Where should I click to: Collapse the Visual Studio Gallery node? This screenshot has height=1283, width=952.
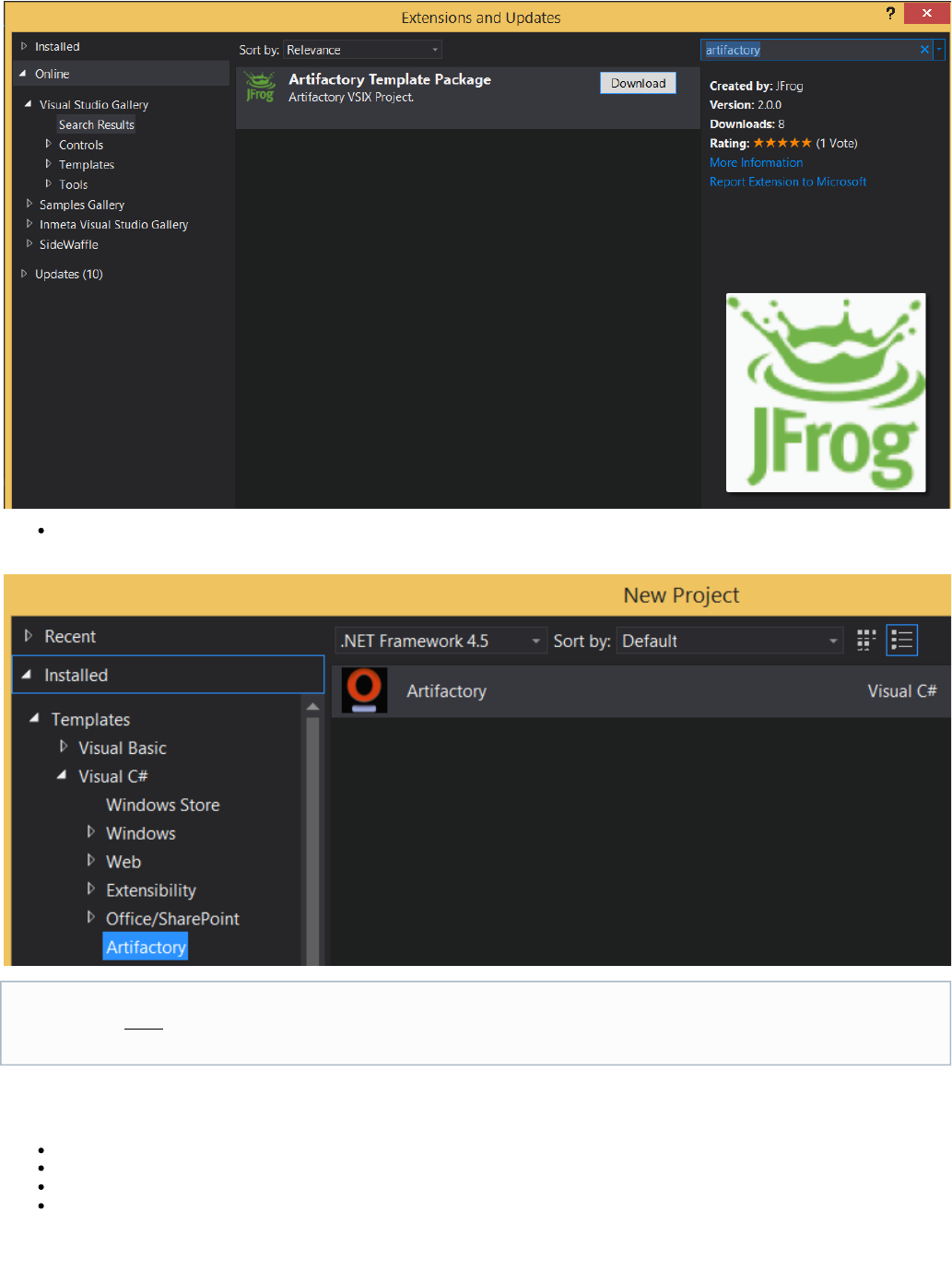pyautogui.click(x=29, y=104)
